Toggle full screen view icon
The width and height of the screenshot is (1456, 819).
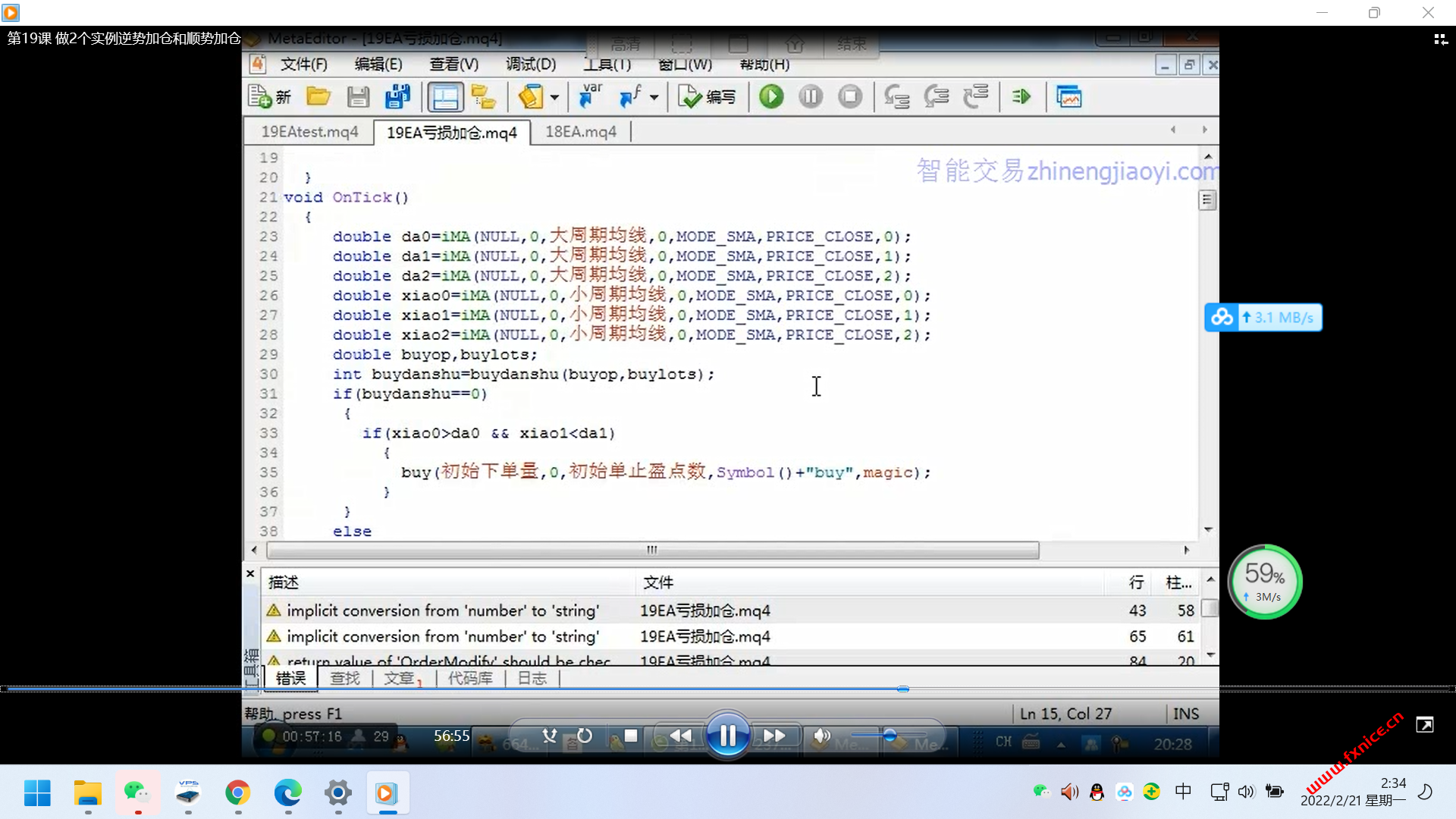click(x=1425, y=725)
